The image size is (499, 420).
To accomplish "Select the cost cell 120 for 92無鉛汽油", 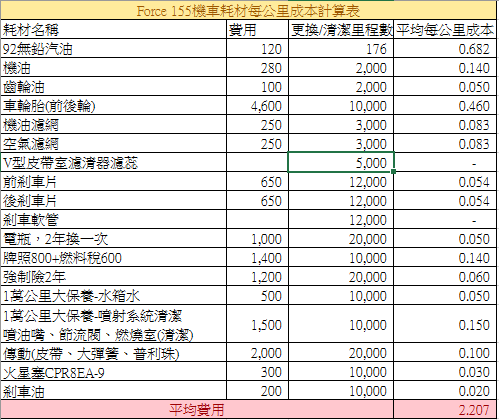I will coord(257,48).
